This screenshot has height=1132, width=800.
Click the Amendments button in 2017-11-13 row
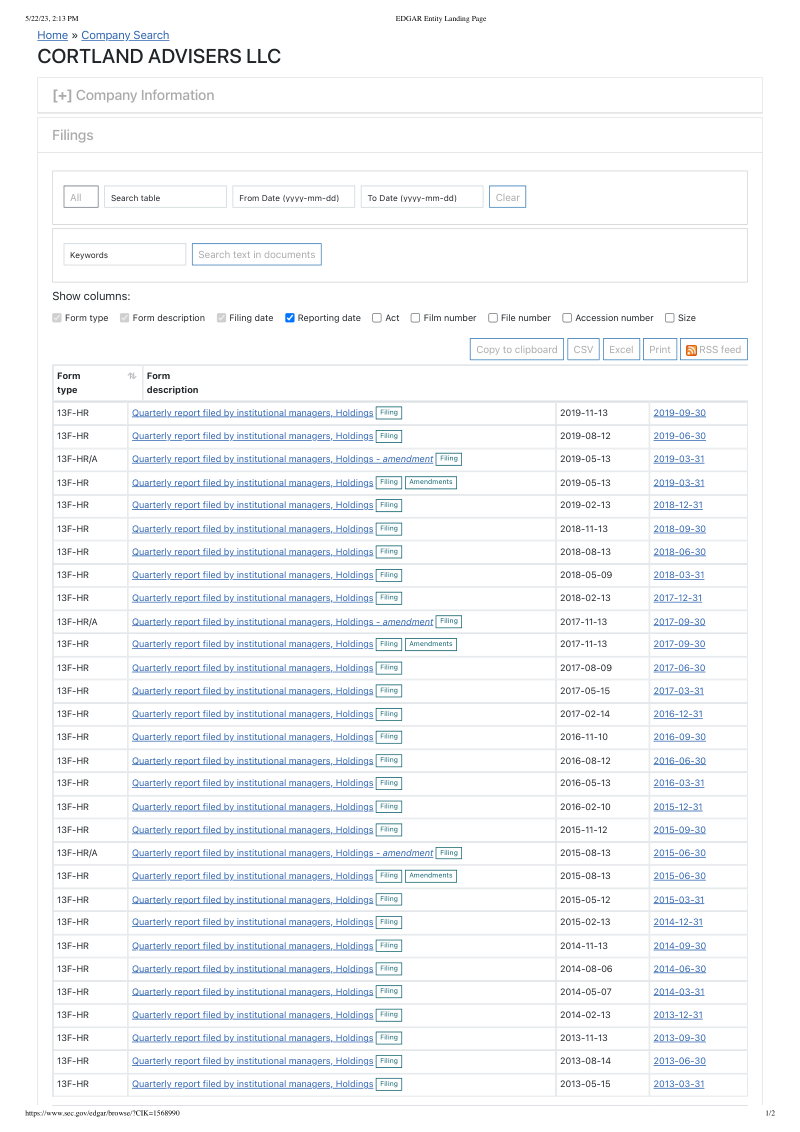pyautogui.click(x=431, y=644)
